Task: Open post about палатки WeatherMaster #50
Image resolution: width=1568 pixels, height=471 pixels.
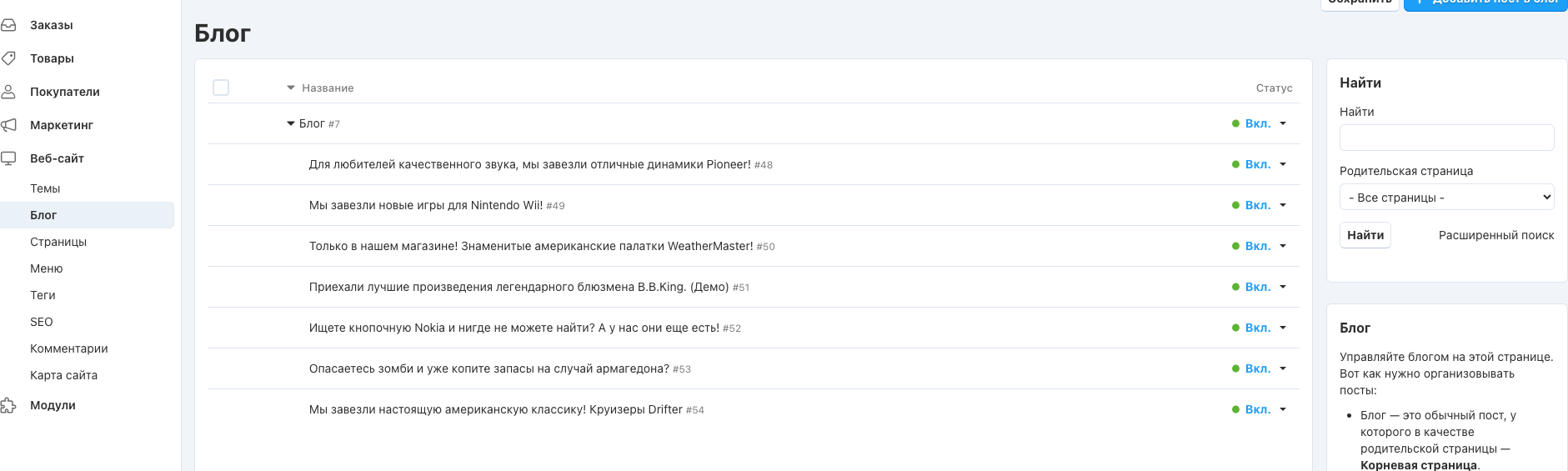Action: pos(531,246)
